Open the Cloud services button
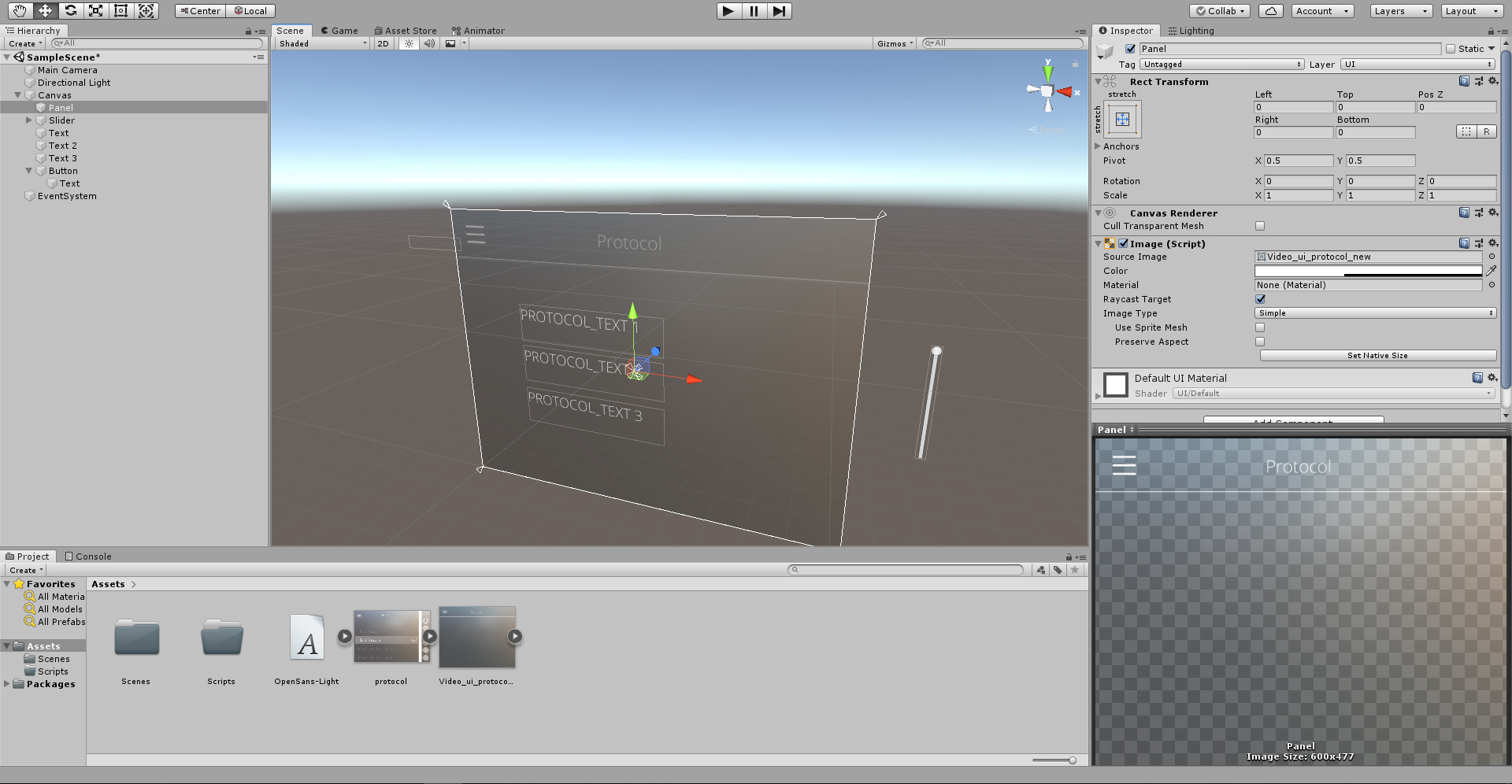This screenshot has width=1512, height=784. tap(1271, 11)
